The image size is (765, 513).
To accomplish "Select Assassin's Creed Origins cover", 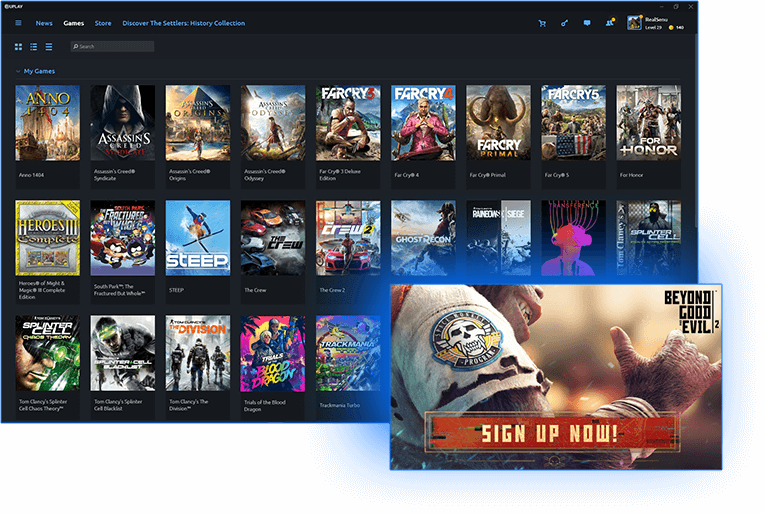I will point(200,124).
